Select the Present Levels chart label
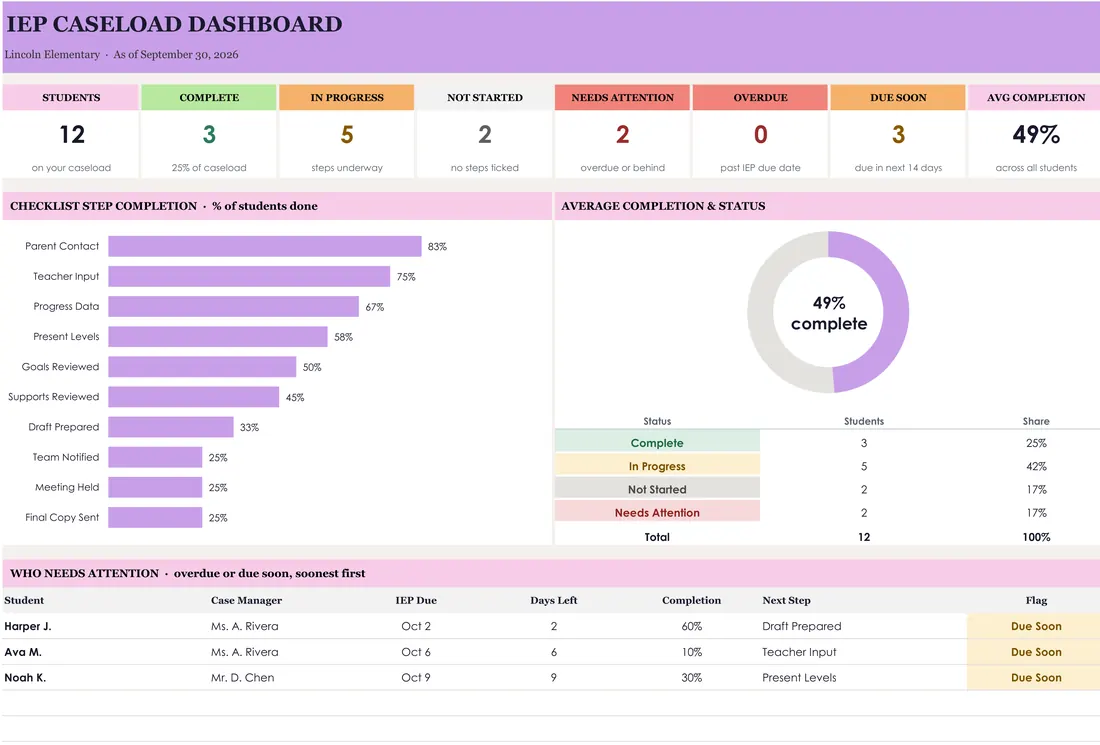Image resolution: width=1100 pixels, height=745 pixels. (66, 337)
